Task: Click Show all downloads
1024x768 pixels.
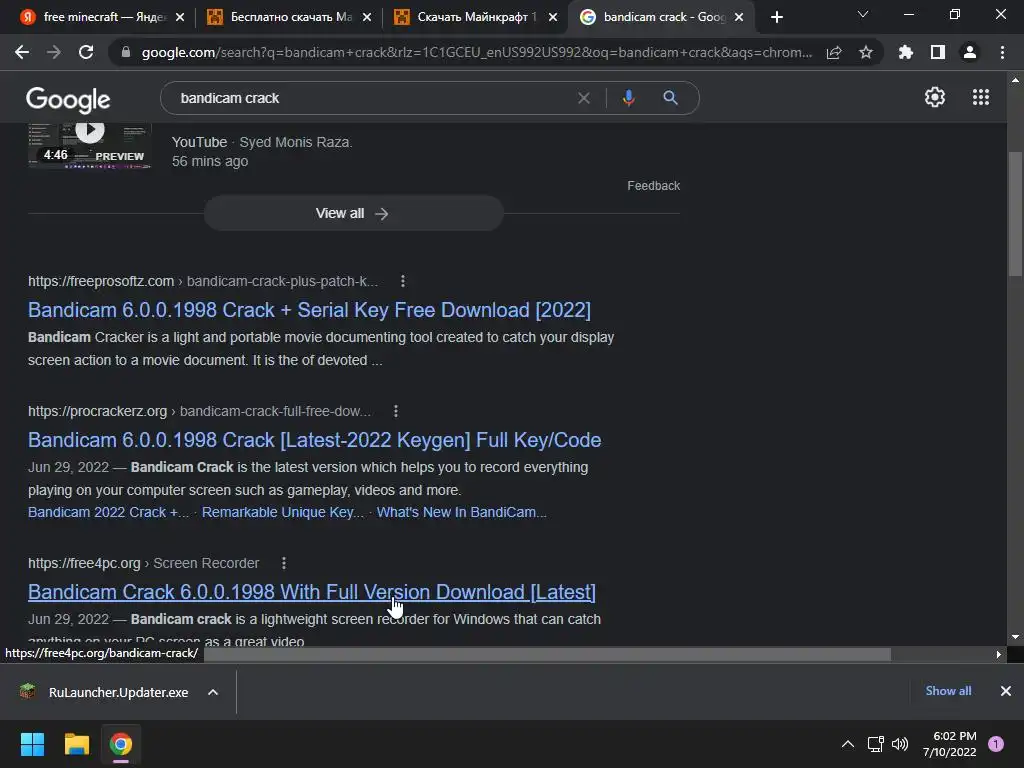Action: click(x=948, y=691)
